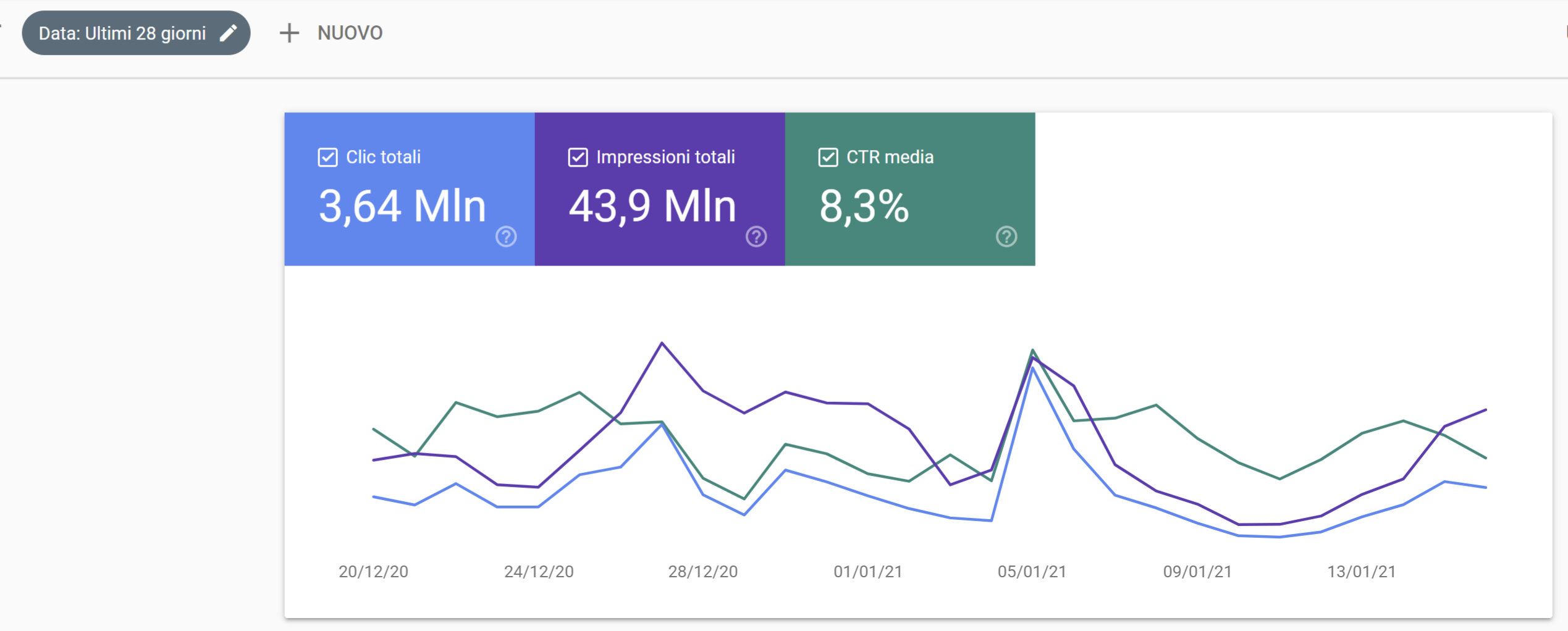Click the 24/12/20 axis date
The width and height of the screenshot is (1568, 631).
(539, 572)
